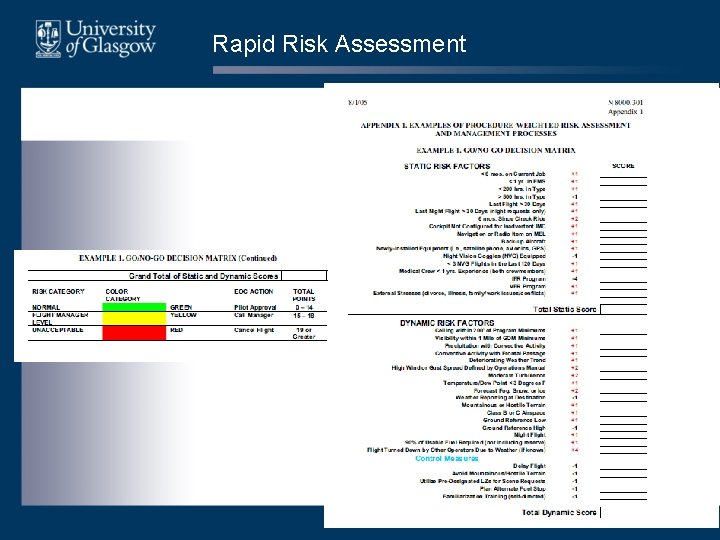The width and height of the screenshot is (720, 540).
Task: Click the 'Last Flight >30 Days' static factor row
Action: pyautogui.click(x=517, y=204)
